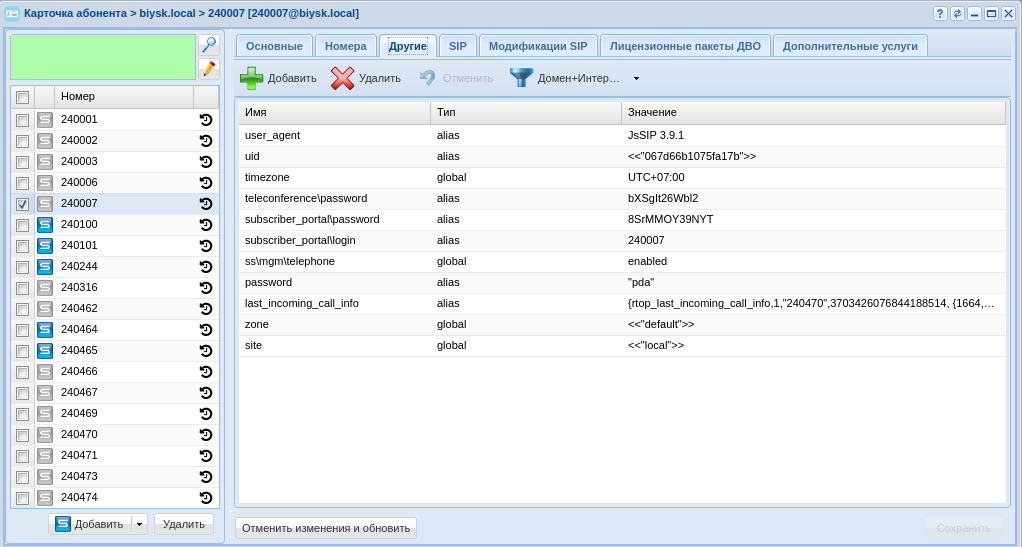Select the Другие tab
Image resolution: width=1022 pixels, height=547 pixels.
point(407,46)
